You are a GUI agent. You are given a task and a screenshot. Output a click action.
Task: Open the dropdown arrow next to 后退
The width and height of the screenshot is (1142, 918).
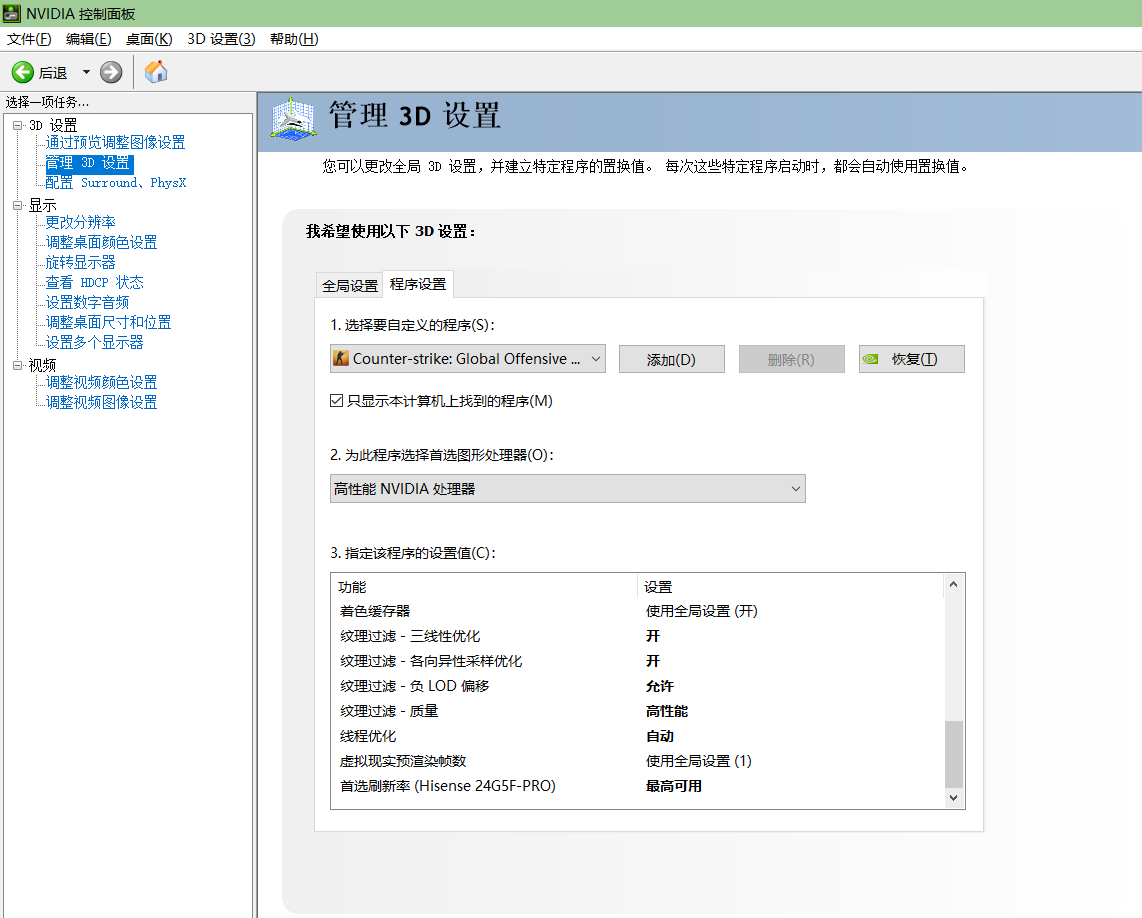point(86,71)
